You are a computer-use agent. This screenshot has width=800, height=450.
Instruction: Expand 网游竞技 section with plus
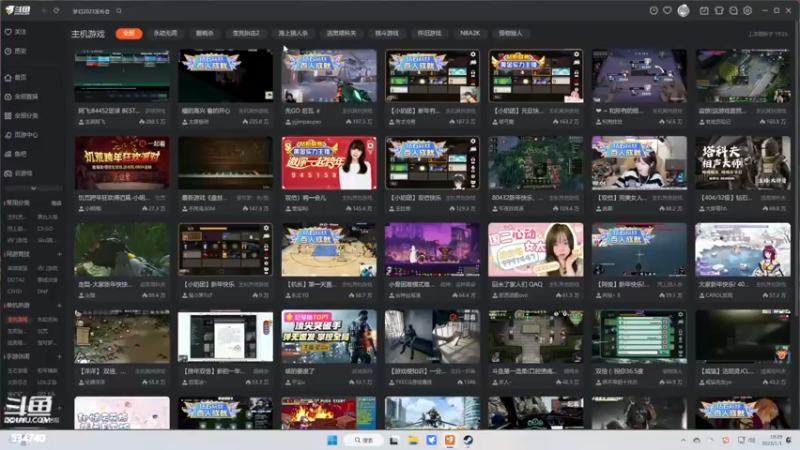(59, 254)
